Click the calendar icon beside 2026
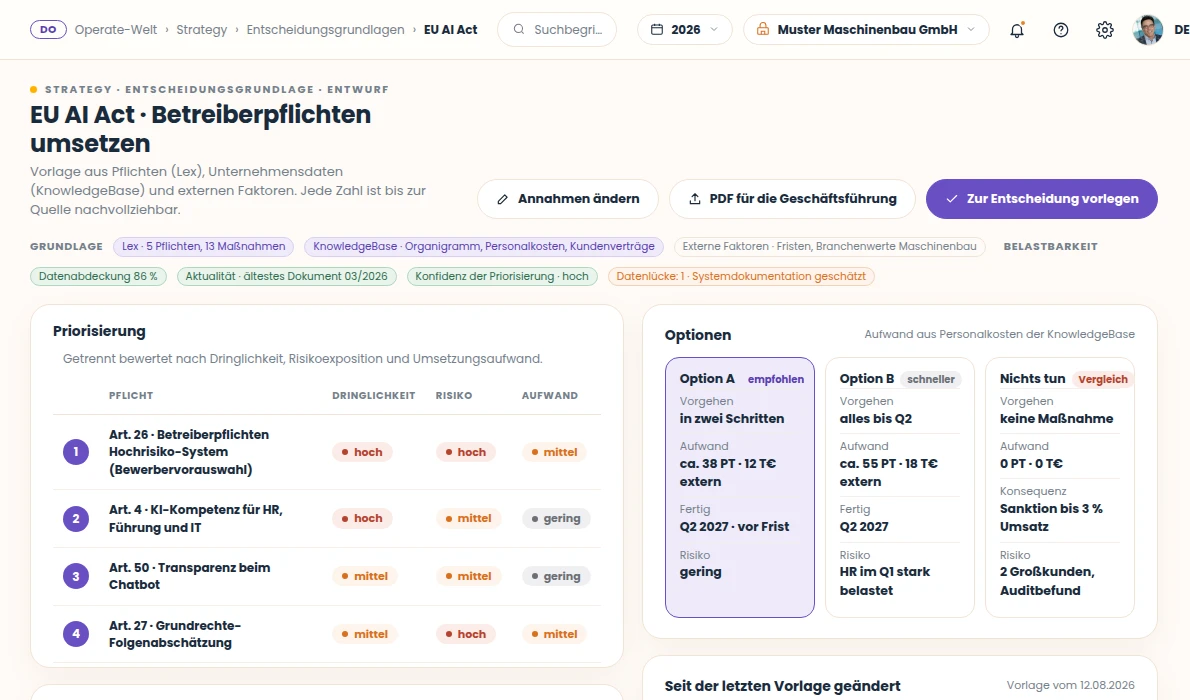Image resolution: width=1190 pixels, height=700 pixels. click(657, 30)
